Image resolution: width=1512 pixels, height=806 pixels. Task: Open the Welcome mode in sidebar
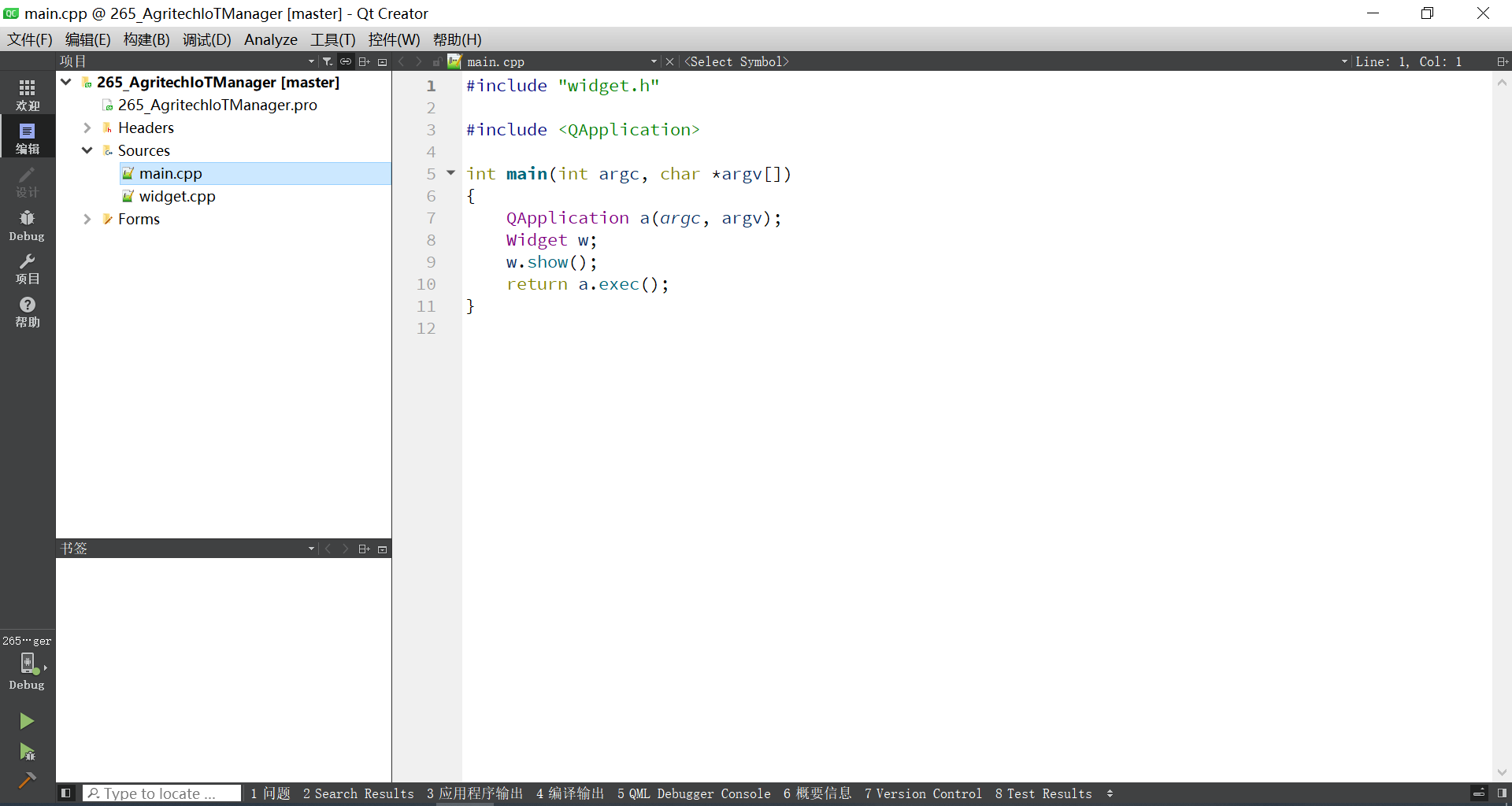pos(28,94)
